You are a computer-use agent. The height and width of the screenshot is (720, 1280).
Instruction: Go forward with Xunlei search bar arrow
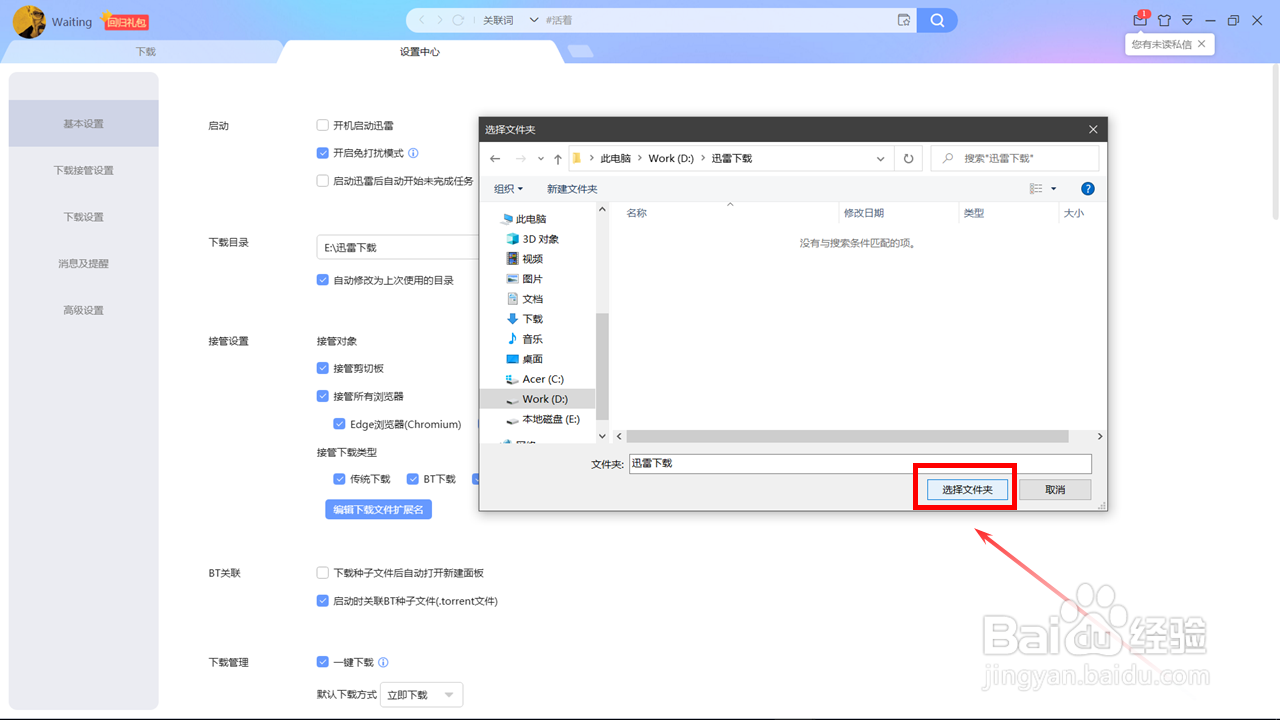pos(440,20)
